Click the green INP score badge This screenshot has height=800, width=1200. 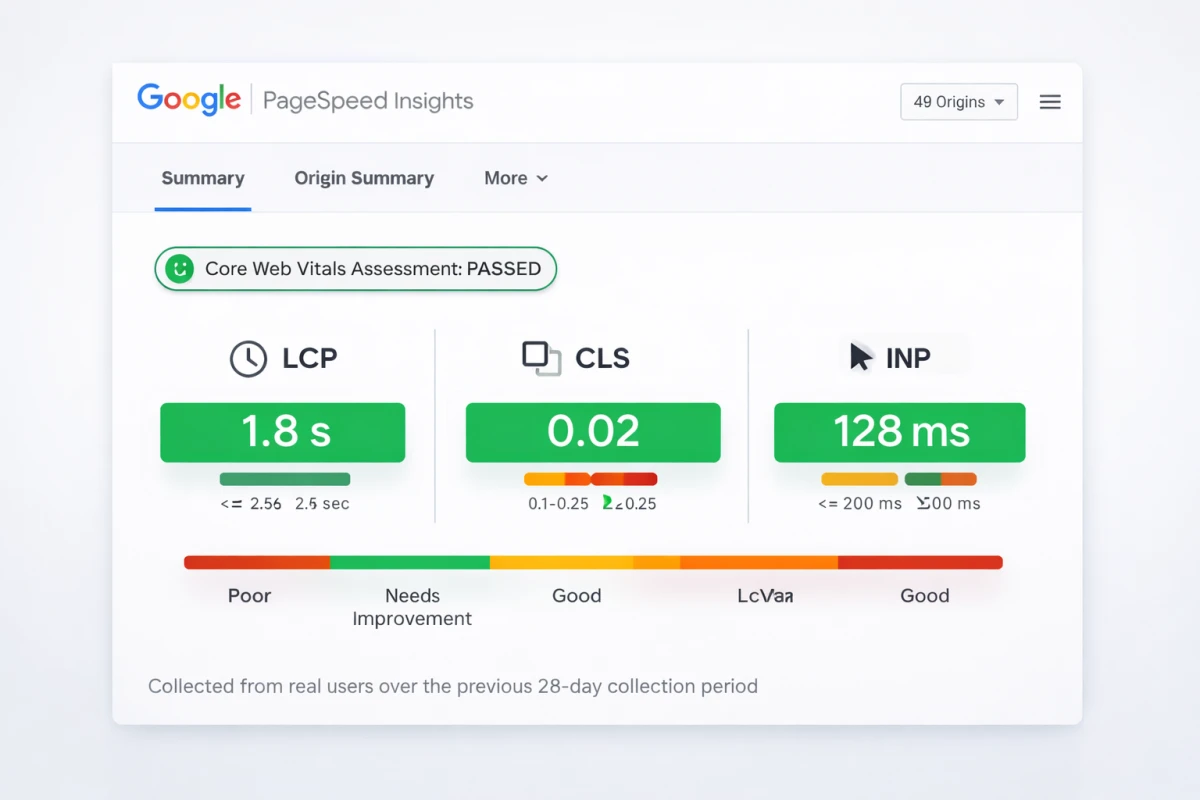(898, 432)
